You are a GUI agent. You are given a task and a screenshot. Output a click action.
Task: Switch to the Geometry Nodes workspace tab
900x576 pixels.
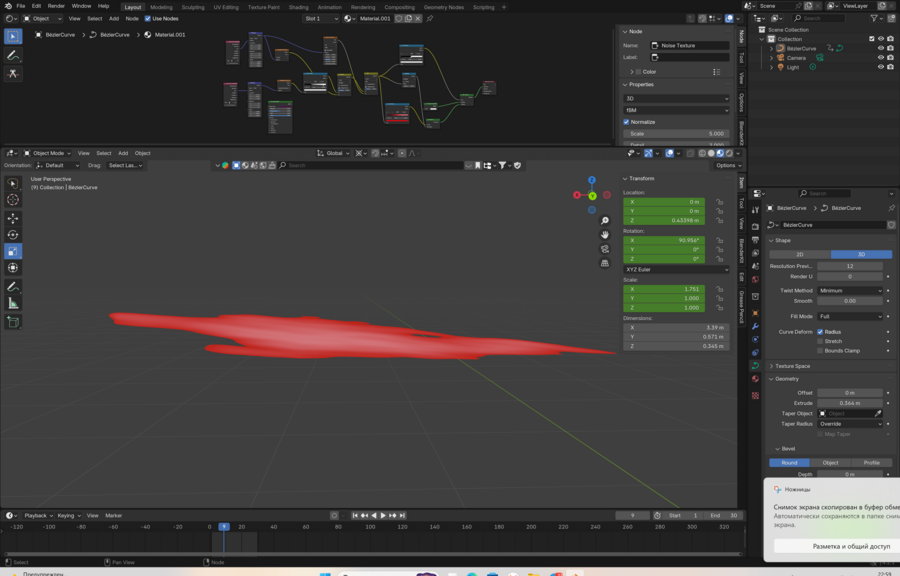[x=443, y=7]
